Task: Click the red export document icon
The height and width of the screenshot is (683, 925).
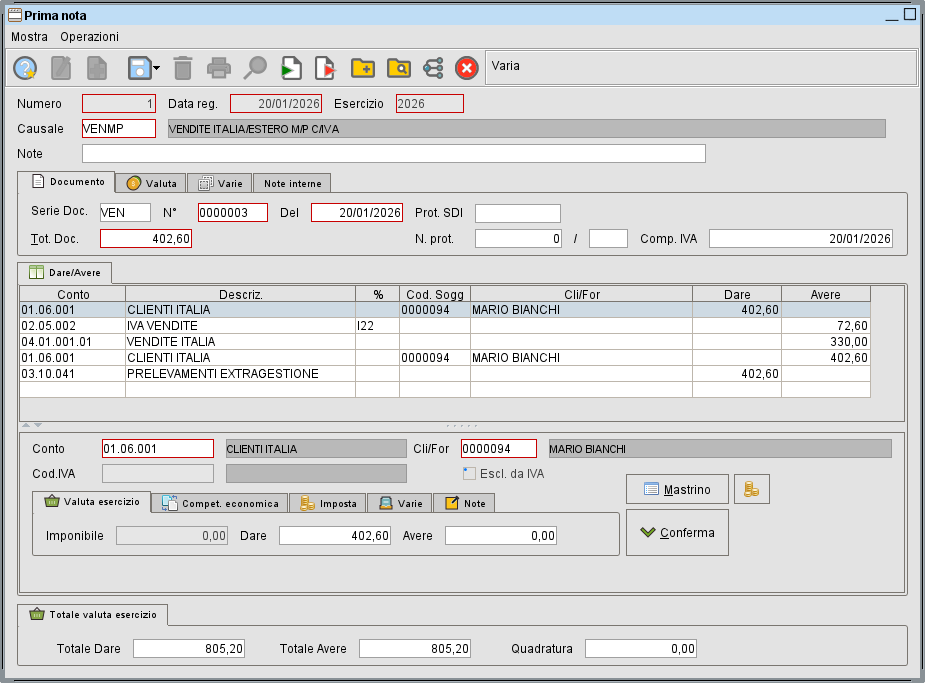Action: coord(325,67)
